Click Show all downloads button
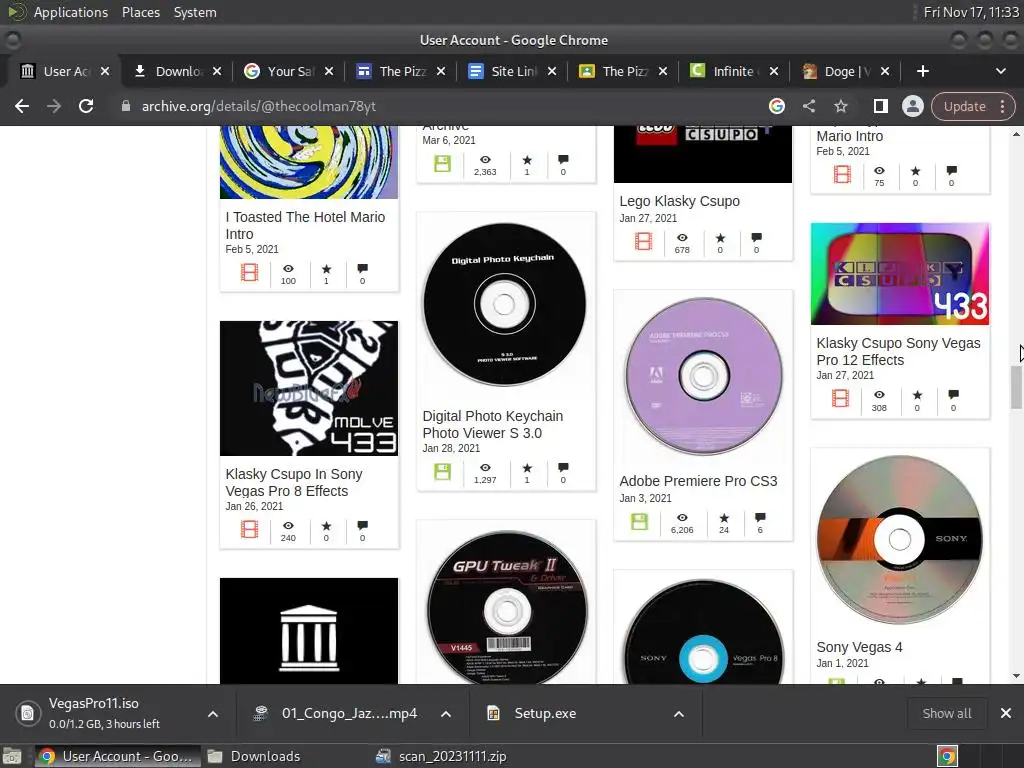The height and width of the screenshot is (768, 1024). 946,713
